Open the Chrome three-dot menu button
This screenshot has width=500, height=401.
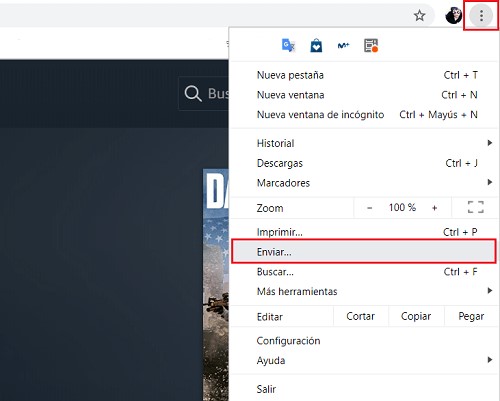coord(481,15)
